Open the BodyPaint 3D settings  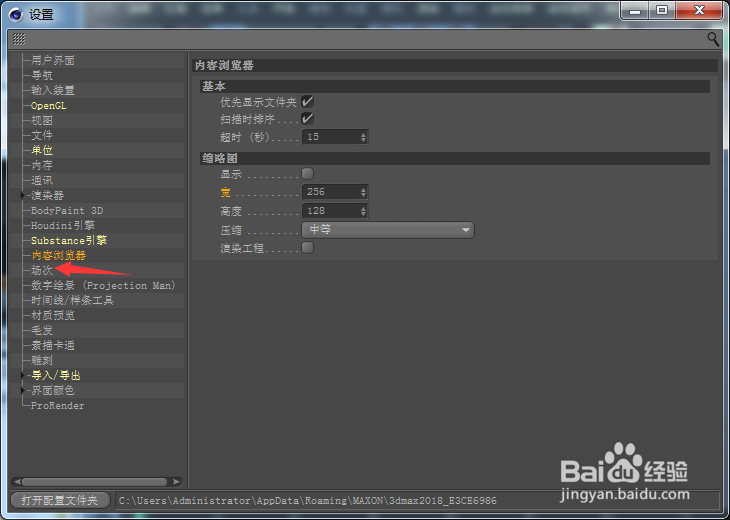(67, 210)
